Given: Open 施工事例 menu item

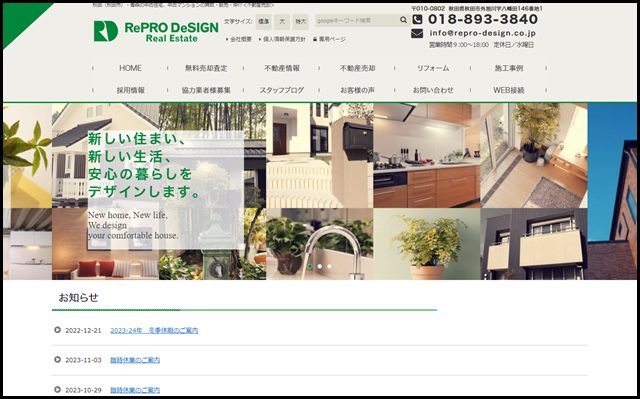Looking at the screenshot, I should point(509,68).
